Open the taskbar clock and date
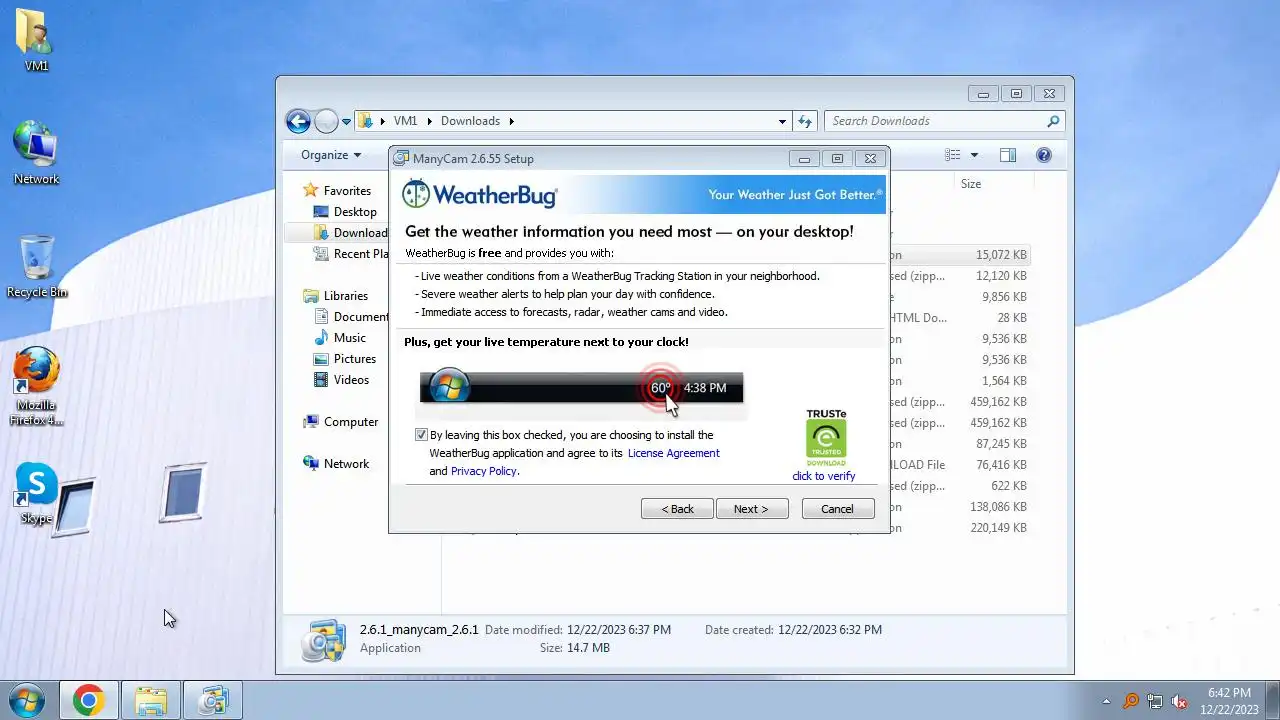This screenshot has width=1280, height=720. pyautogui.click(x=1229, y=700)
